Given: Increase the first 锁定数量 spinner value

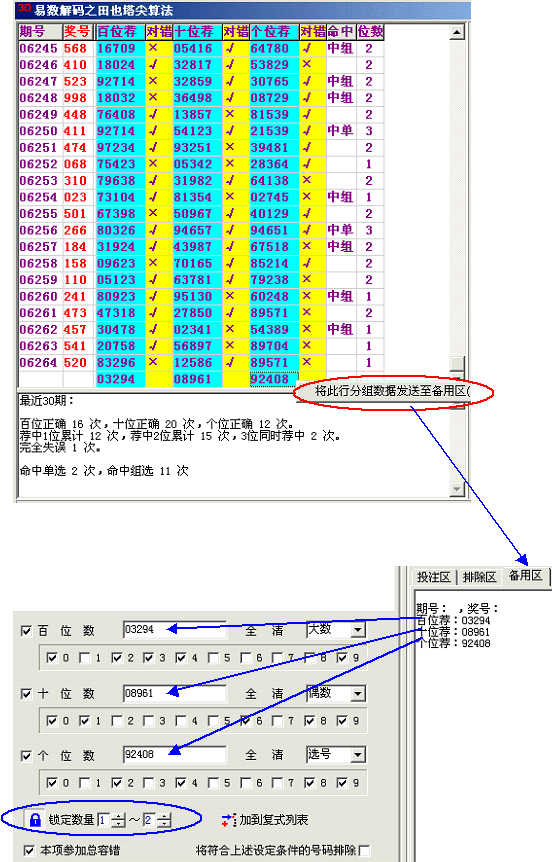Looking at the screenshot, I should click(x=118, y=816).
